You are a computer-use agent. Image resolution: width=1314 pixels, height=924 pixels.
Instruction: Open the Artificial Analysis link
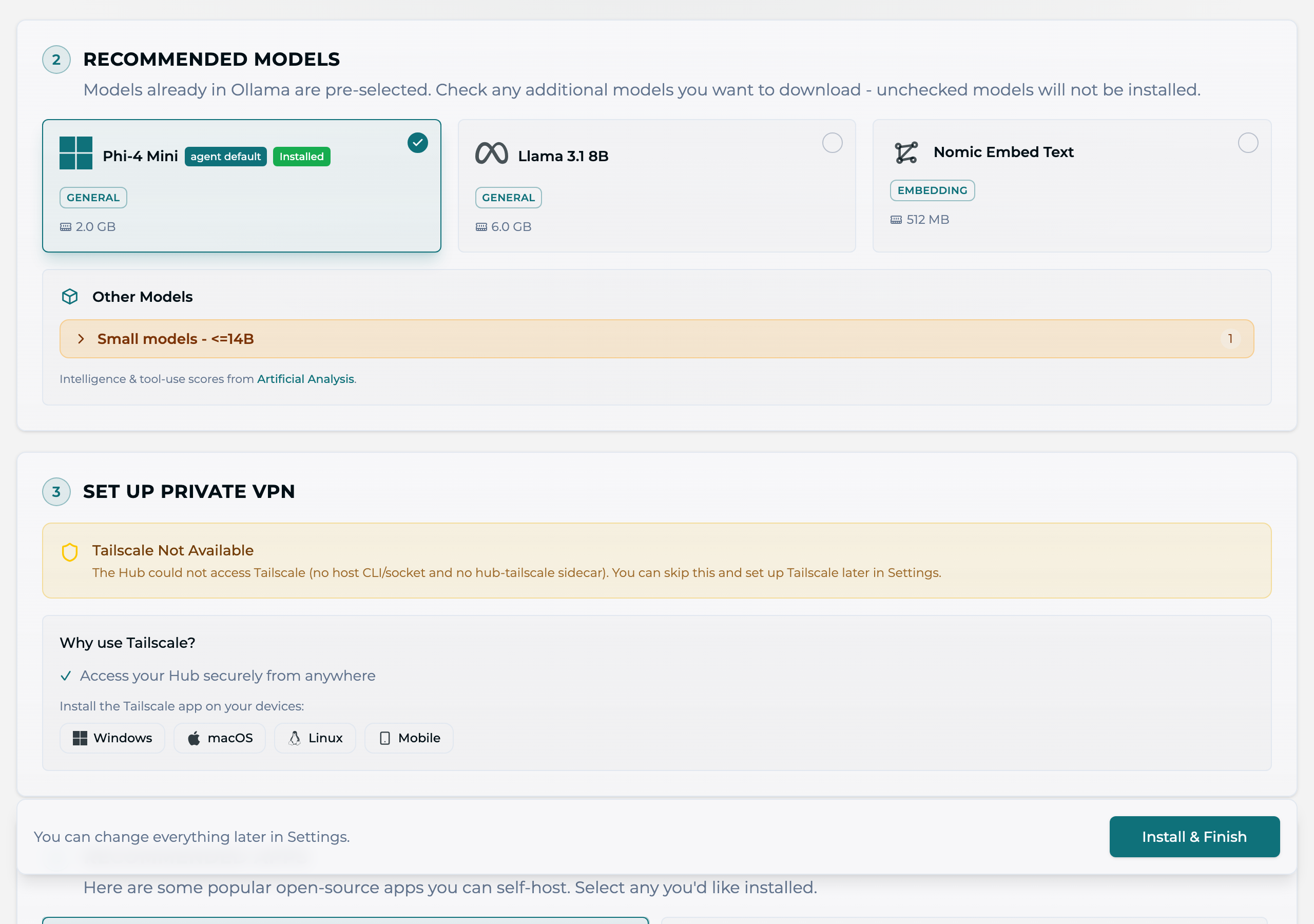pos(305,379)
